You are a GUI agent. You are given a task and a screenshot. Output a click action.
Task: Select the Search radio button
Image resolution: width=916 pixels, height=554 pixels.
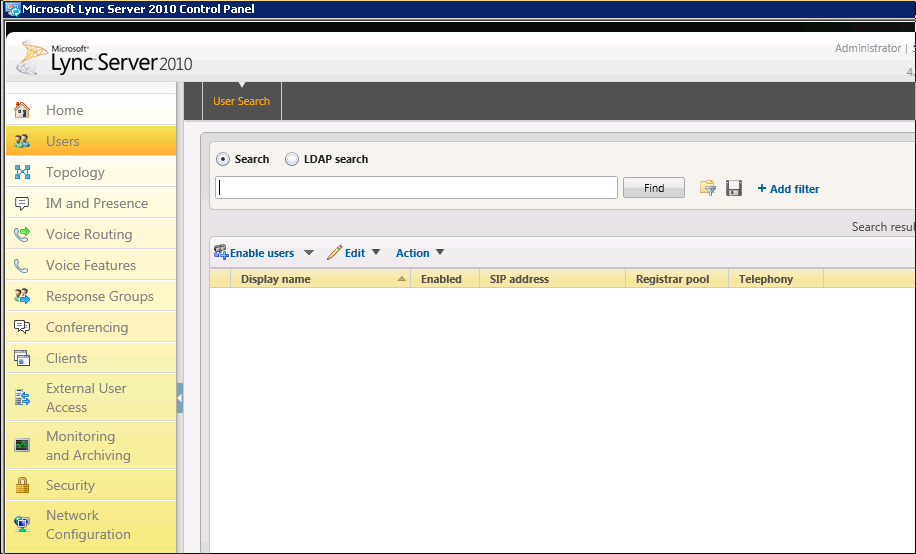223,159
